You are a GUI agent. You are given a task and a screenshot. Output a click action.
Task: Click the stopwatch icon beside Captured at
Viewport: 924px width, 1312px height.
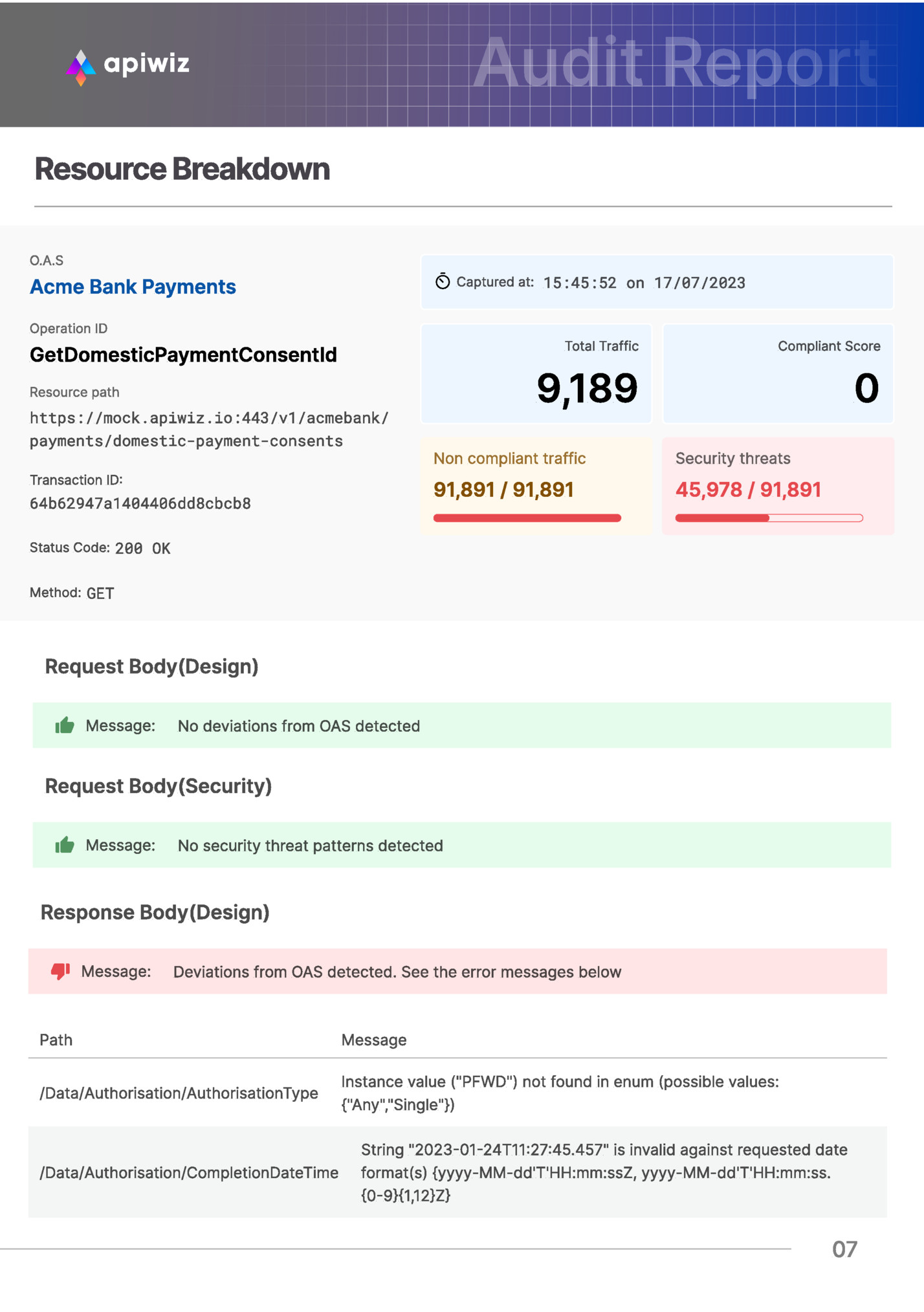443,281
